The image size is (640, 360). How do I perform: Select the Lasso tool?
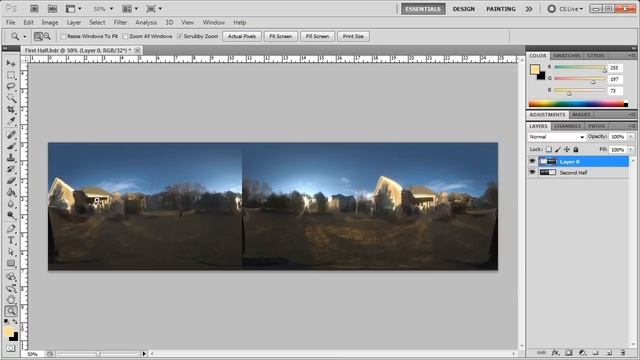coord(11,86)
